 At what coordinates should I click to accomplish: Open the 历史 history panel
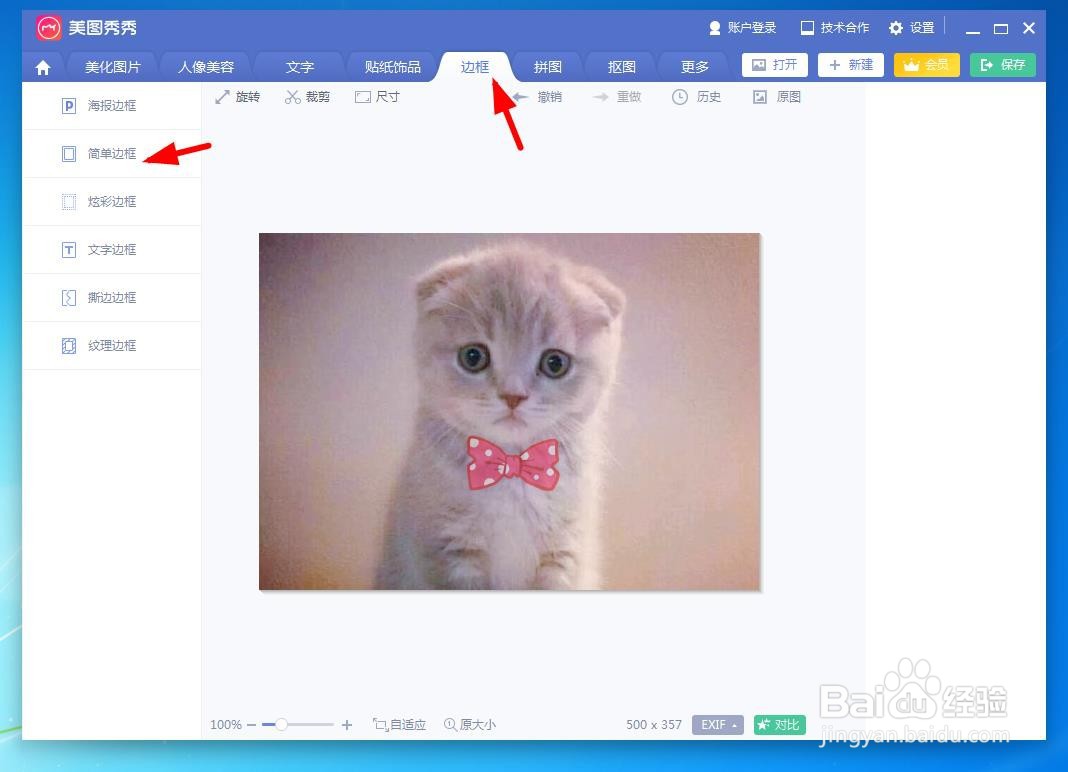coord(696,97)
